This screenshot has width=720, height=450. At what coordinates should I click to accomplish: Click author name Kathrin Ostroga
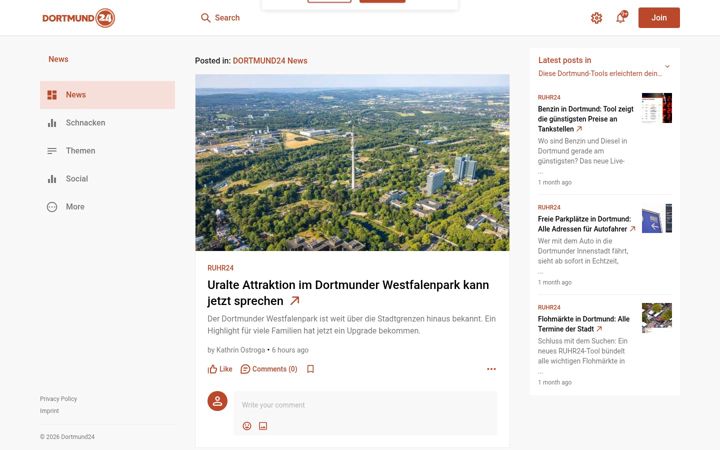[241, 350]
